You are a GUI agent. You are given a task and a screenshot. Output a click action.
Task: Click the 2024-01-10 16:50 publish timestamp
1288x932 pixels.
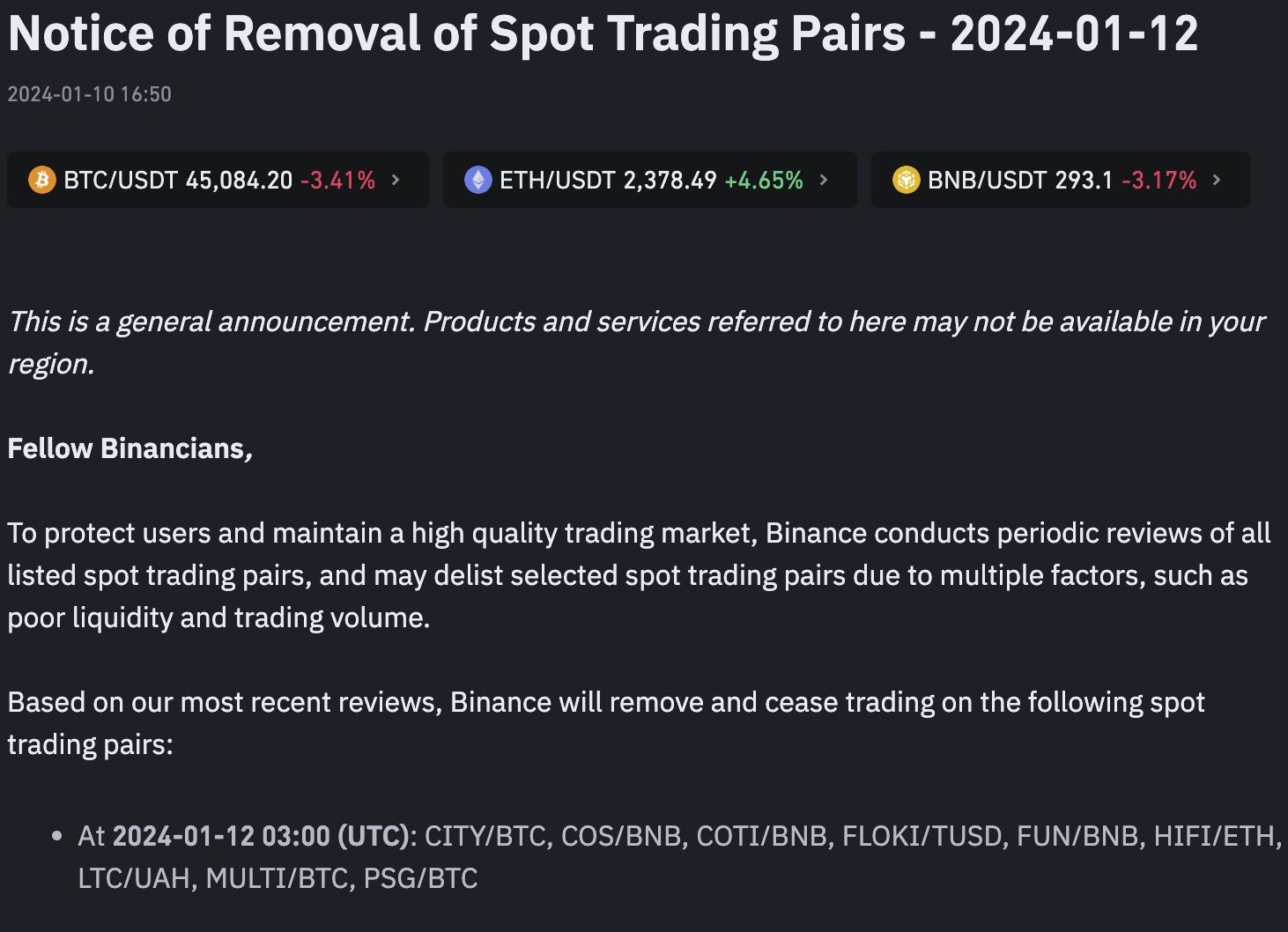click(x=90, y=94)
